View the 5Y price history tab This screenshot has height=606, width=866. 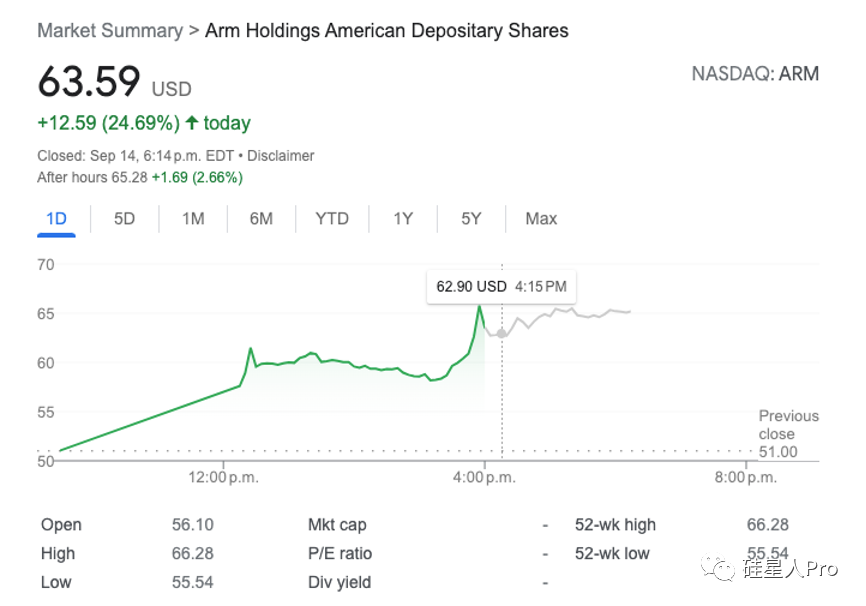[471, 218]
